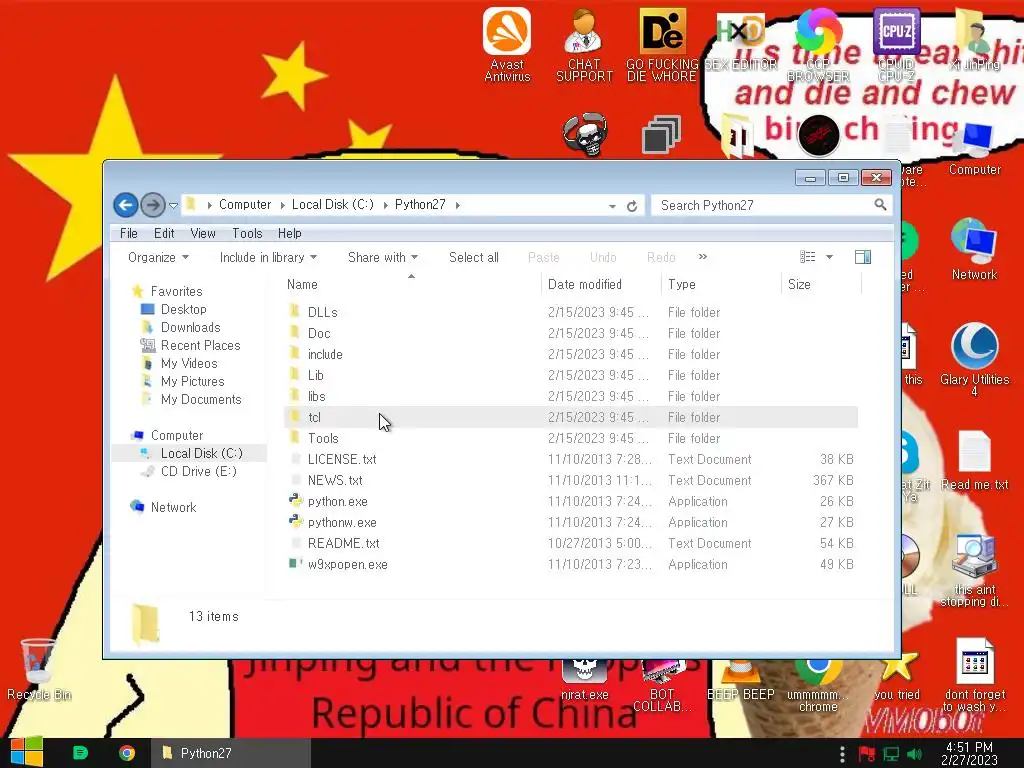Refresh the Python27 folder view
This screenshot has width=1024, height=768.
point(632,206)
